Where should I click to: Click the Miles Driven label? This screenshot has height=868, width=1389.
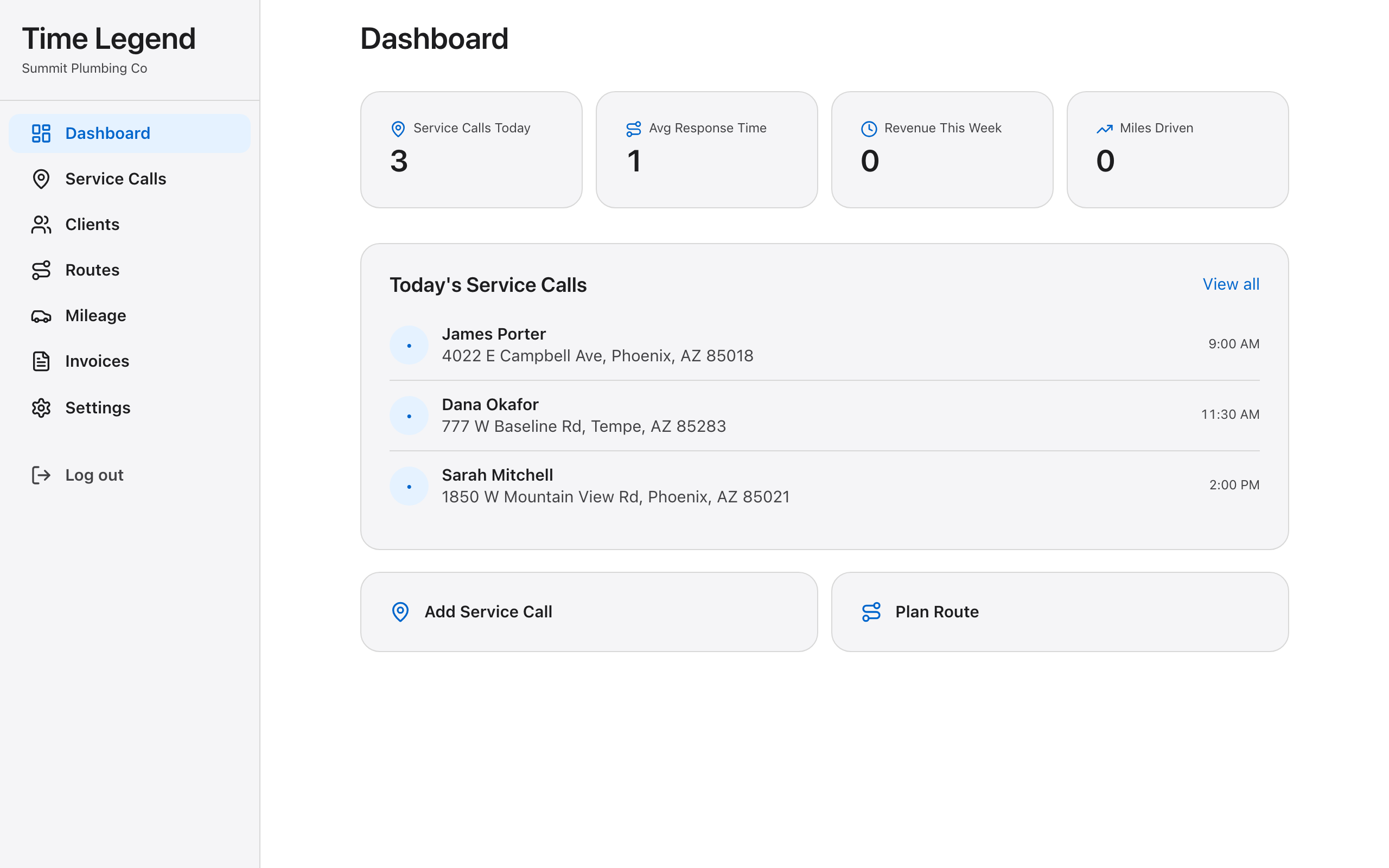[1156, 128]
